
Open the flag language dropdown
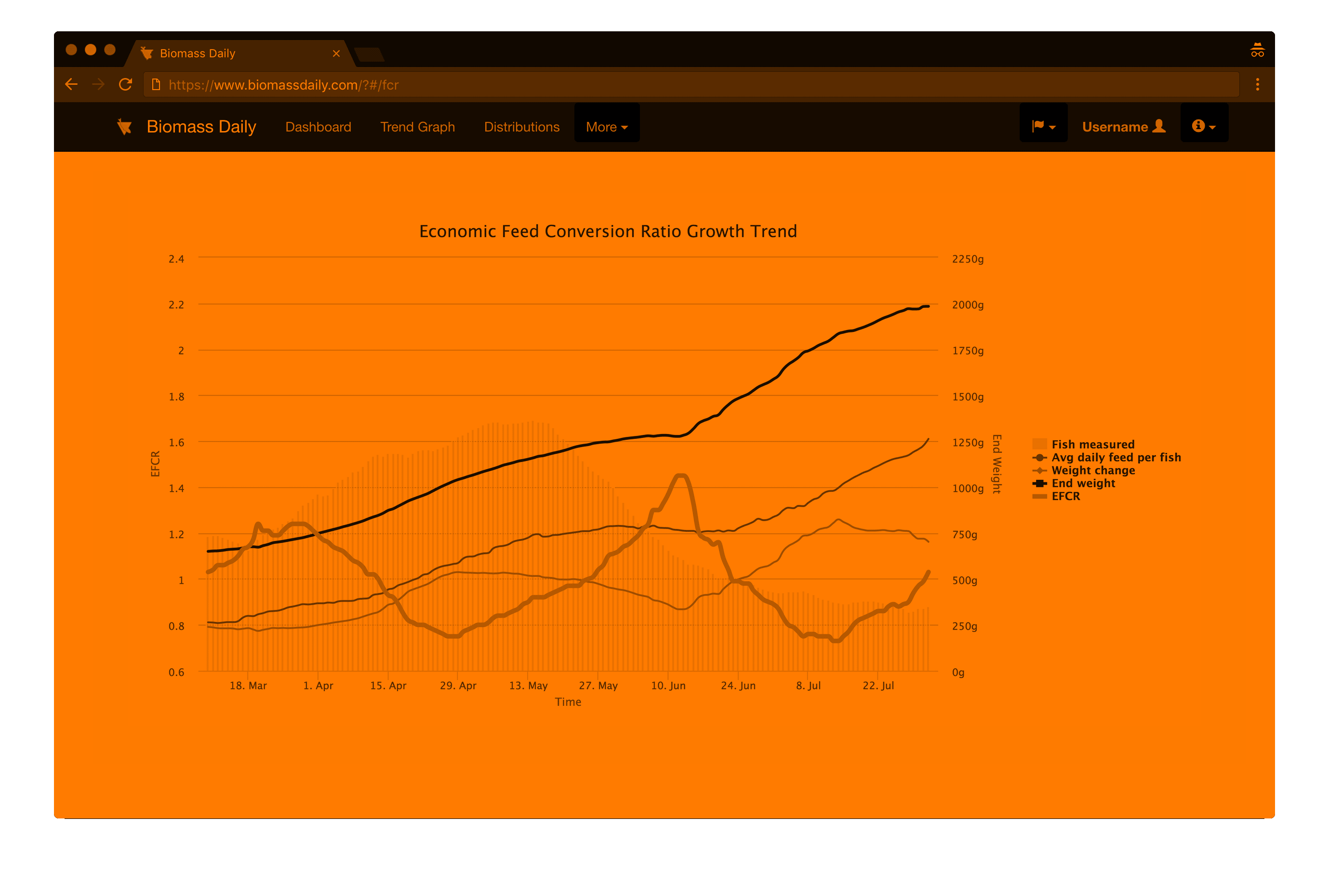1043,123
